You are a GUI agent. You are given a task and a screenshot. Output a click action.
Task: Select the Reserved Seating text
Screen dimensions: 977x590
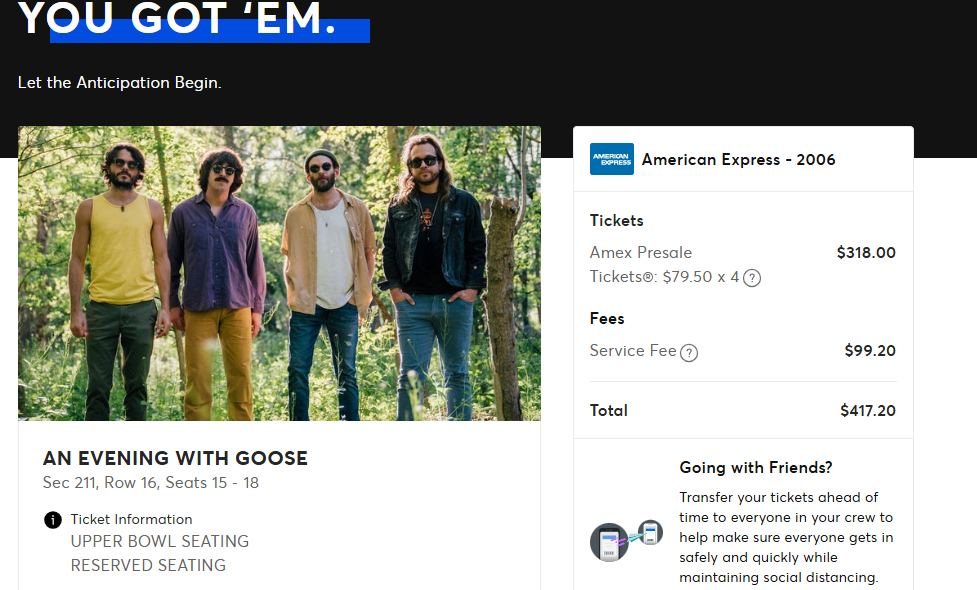[x=148, y=565]
